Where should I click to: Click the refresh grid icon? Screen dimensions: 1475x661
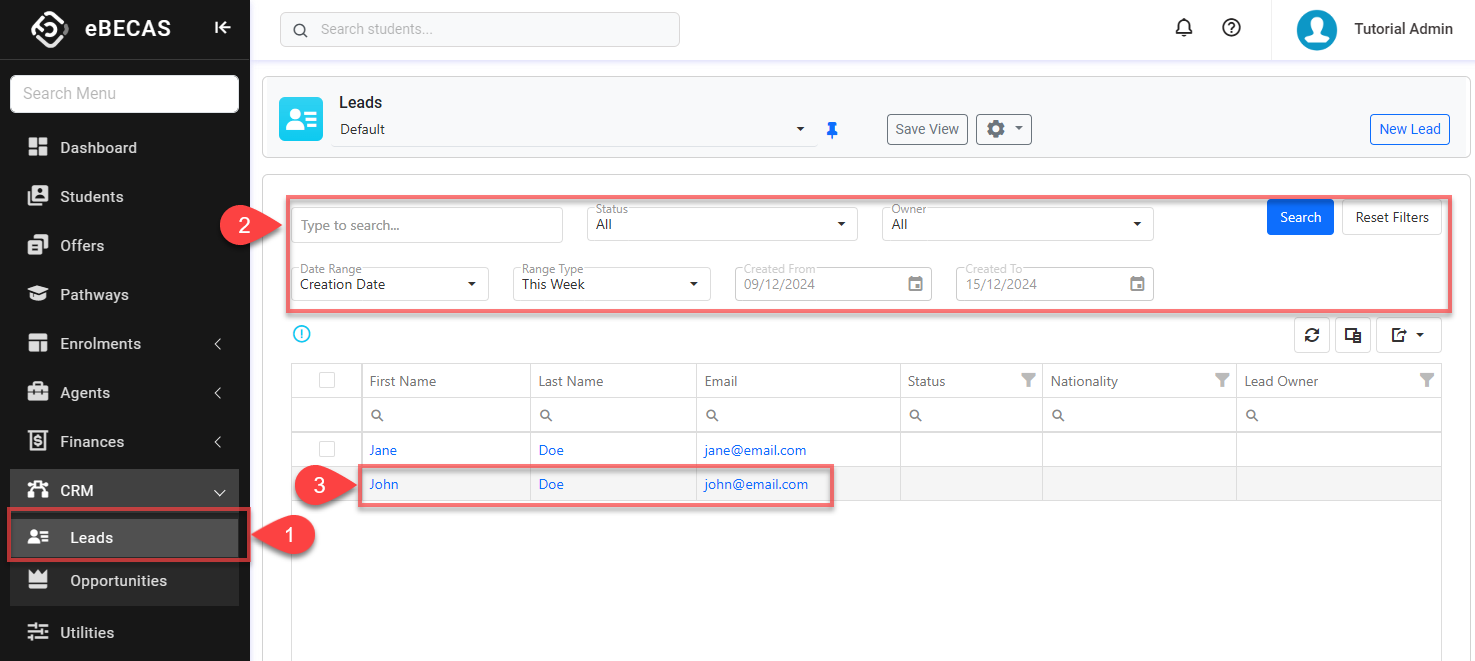click(x=1312, y=336)
